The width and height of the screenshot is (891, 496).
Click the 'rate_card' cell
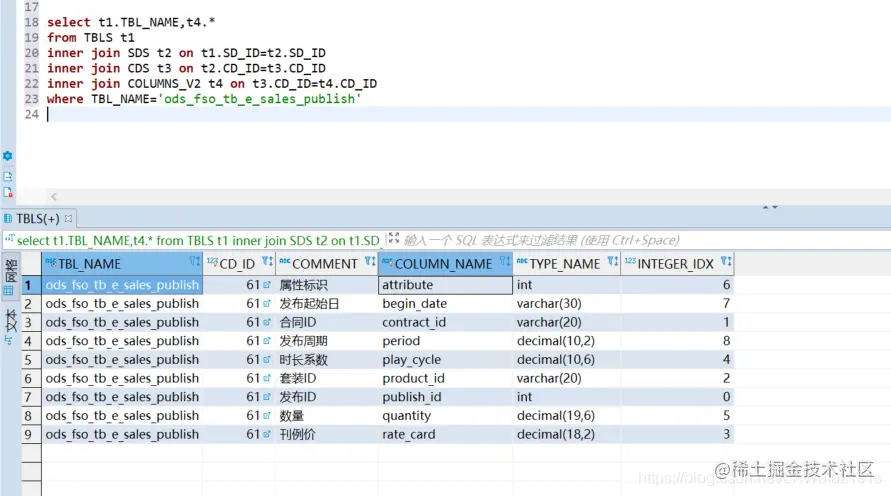coord(446,434)
